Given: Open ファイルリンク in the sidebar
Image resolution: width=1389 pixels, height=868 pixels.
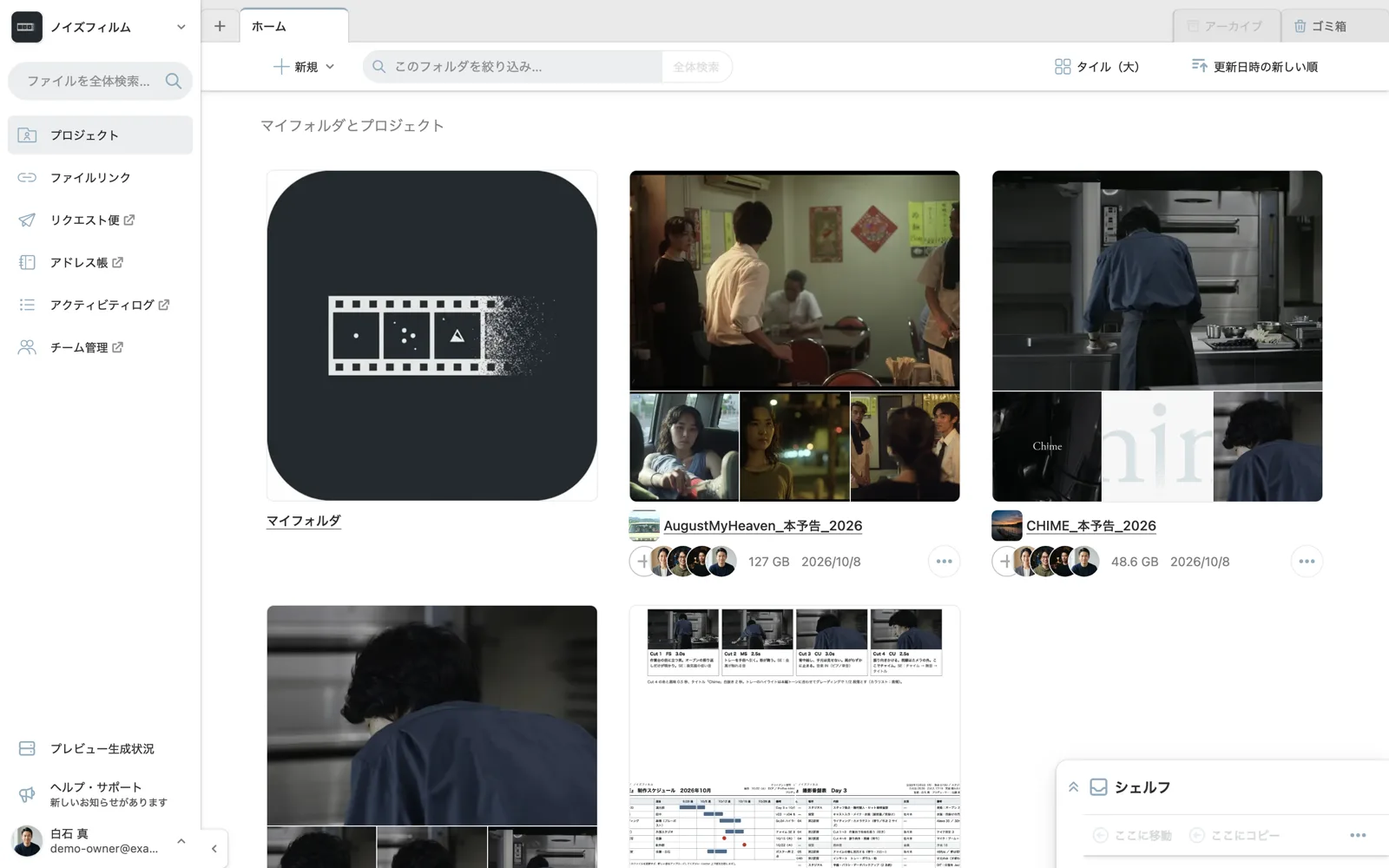Looking at the screenshot, I should tap(101, 178).
